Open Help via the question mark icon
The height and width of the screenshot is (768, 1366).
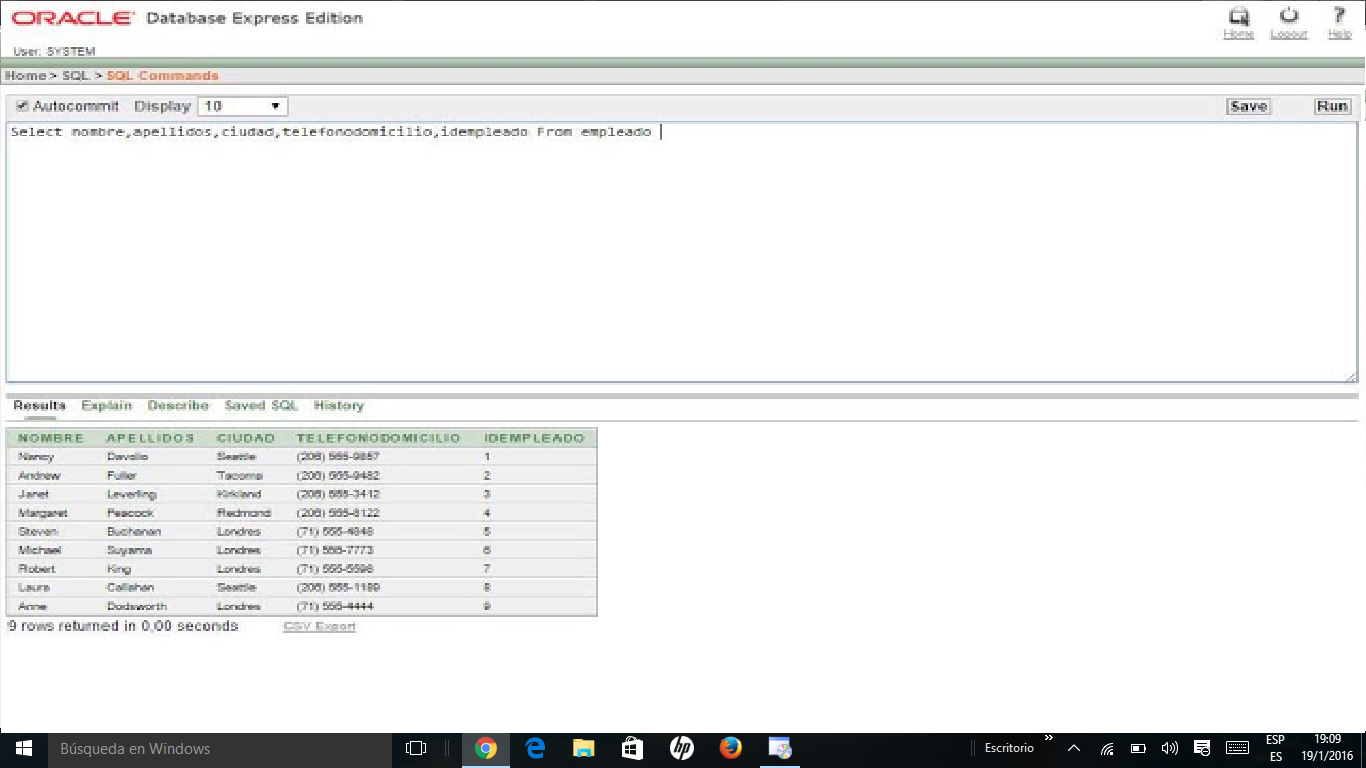pyautogui.click(x=1339, y=22)
